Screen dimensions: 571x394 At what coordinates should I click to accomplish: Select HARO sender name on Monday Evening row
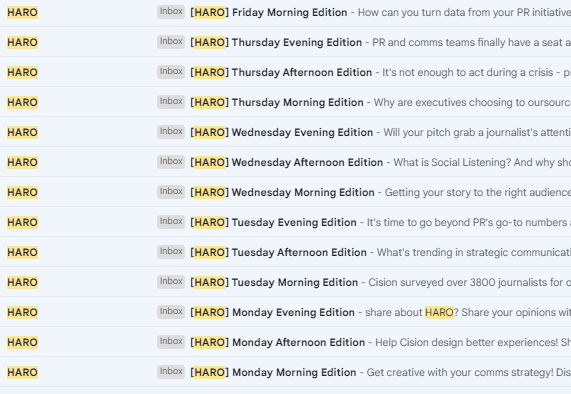(23, 312)
